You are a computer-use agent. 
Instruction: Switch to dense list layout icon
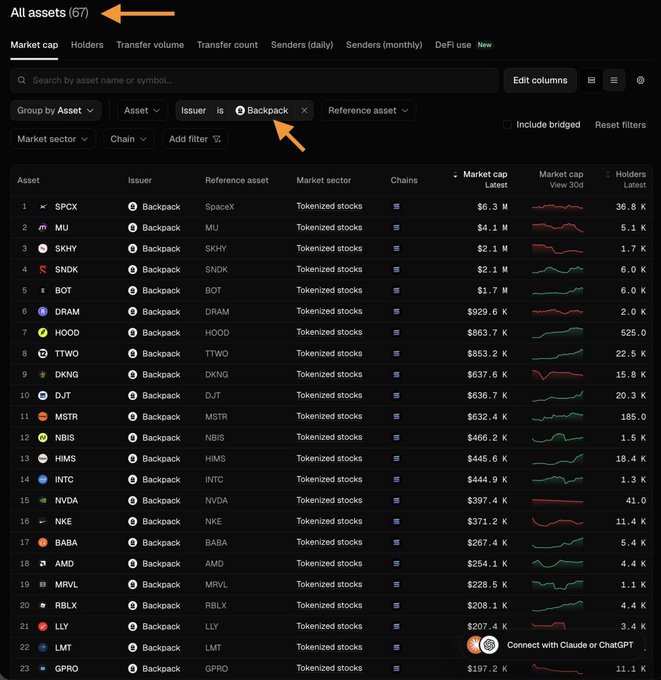[x=614, y=80]
